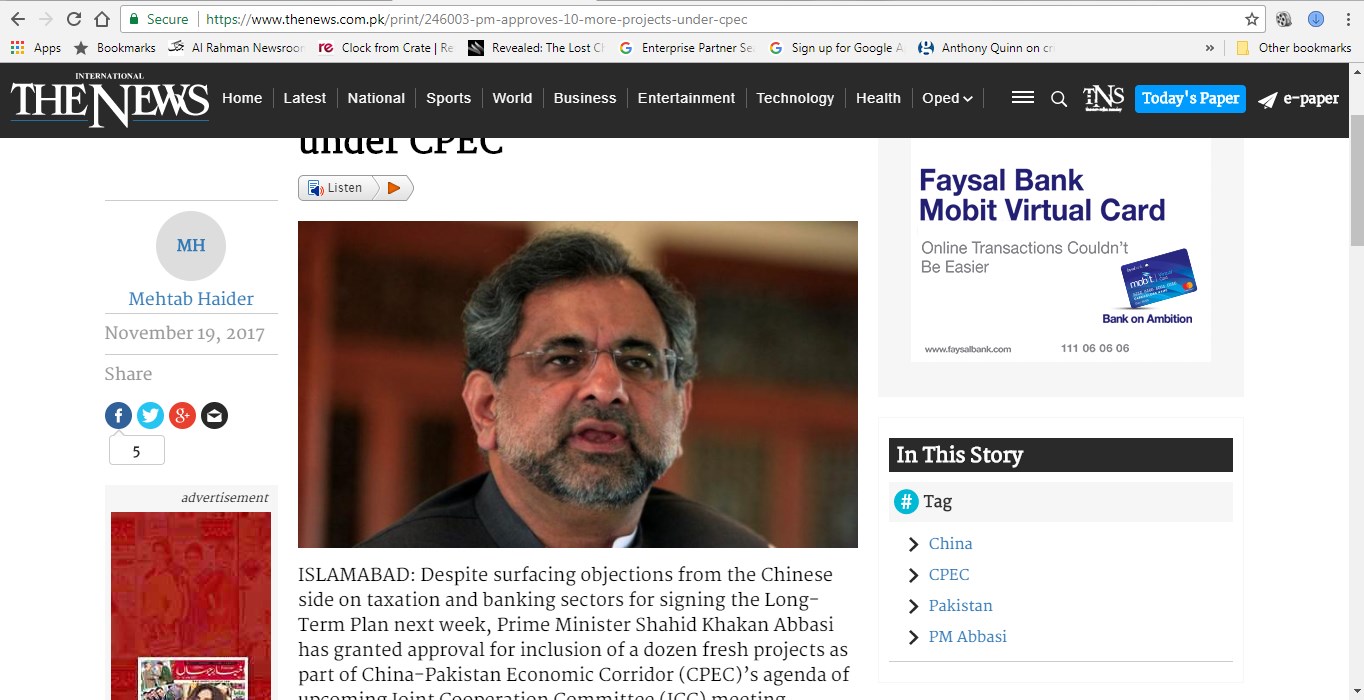The image size is (1364, 700).
Task: Open the Business section
Action: point(585,98)
